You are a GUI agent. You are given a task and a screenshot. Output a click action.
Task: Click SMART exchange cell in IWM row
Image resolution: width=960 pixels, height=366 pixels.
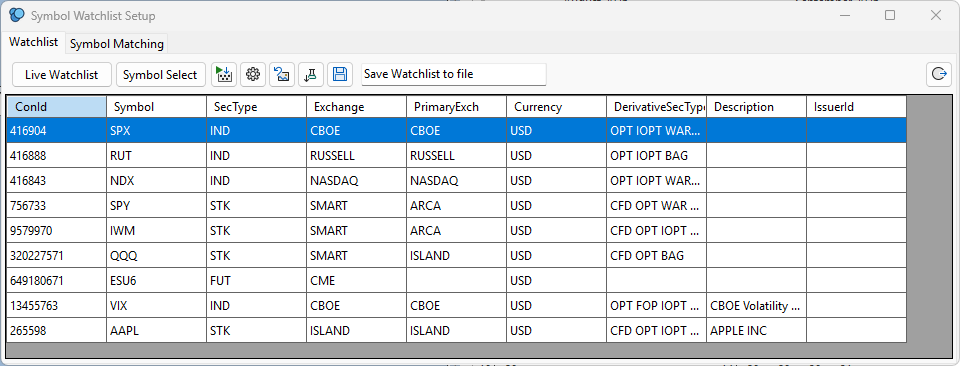click(356, 231)
